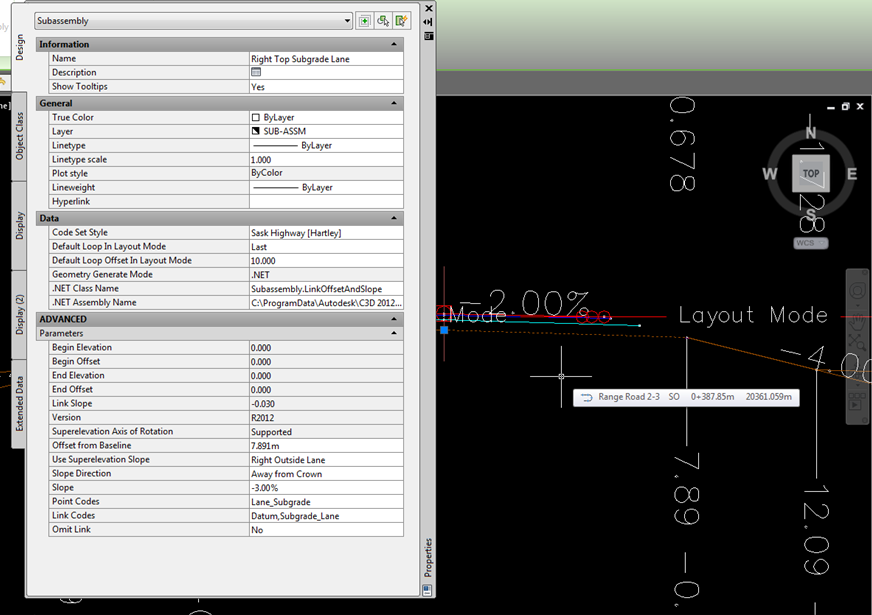Open the Subassembly type dropdown
The image size is (872, 615).
[x=345, y=20]
